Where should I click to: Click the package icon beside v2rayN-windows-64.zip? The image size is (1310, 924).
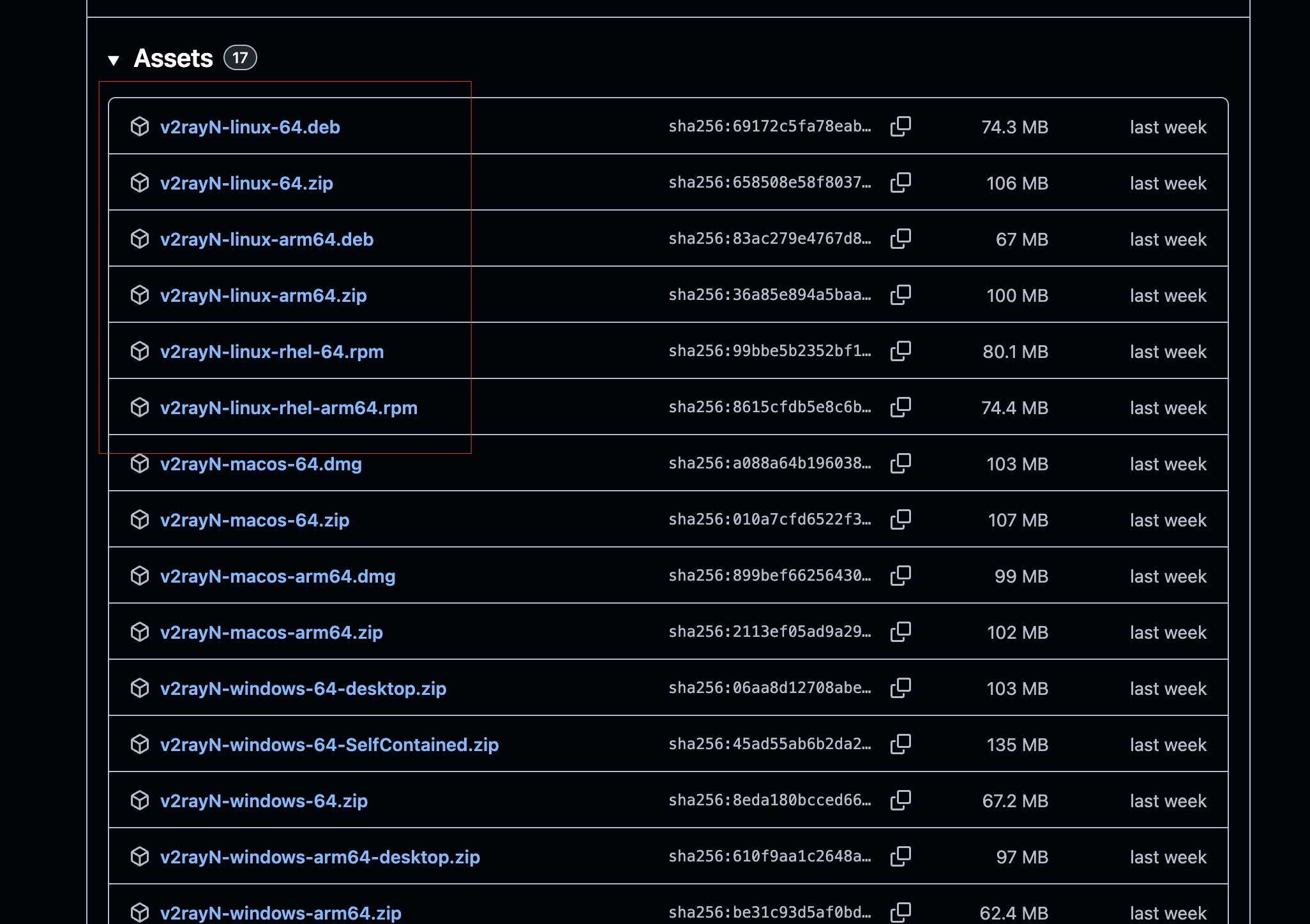(x=140, y=801)
